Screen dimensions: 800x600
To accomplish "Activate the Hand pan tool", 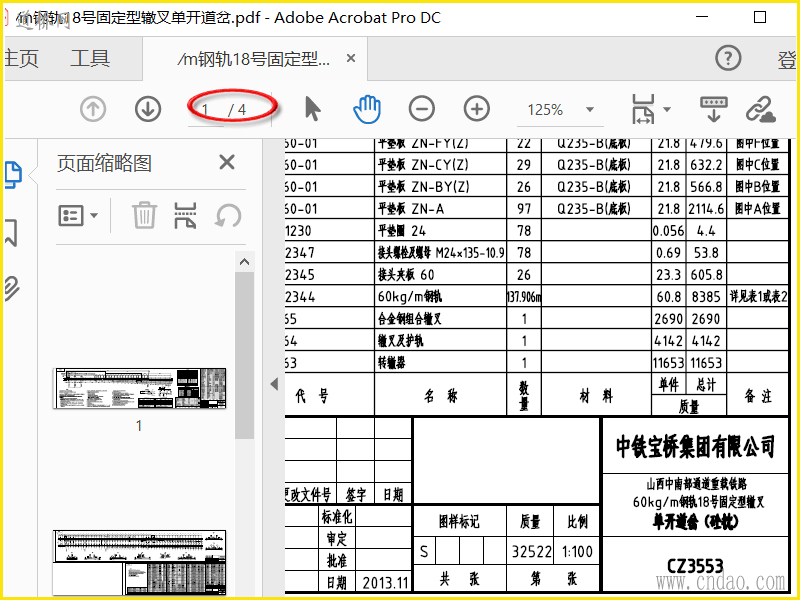I will [367, 109].
